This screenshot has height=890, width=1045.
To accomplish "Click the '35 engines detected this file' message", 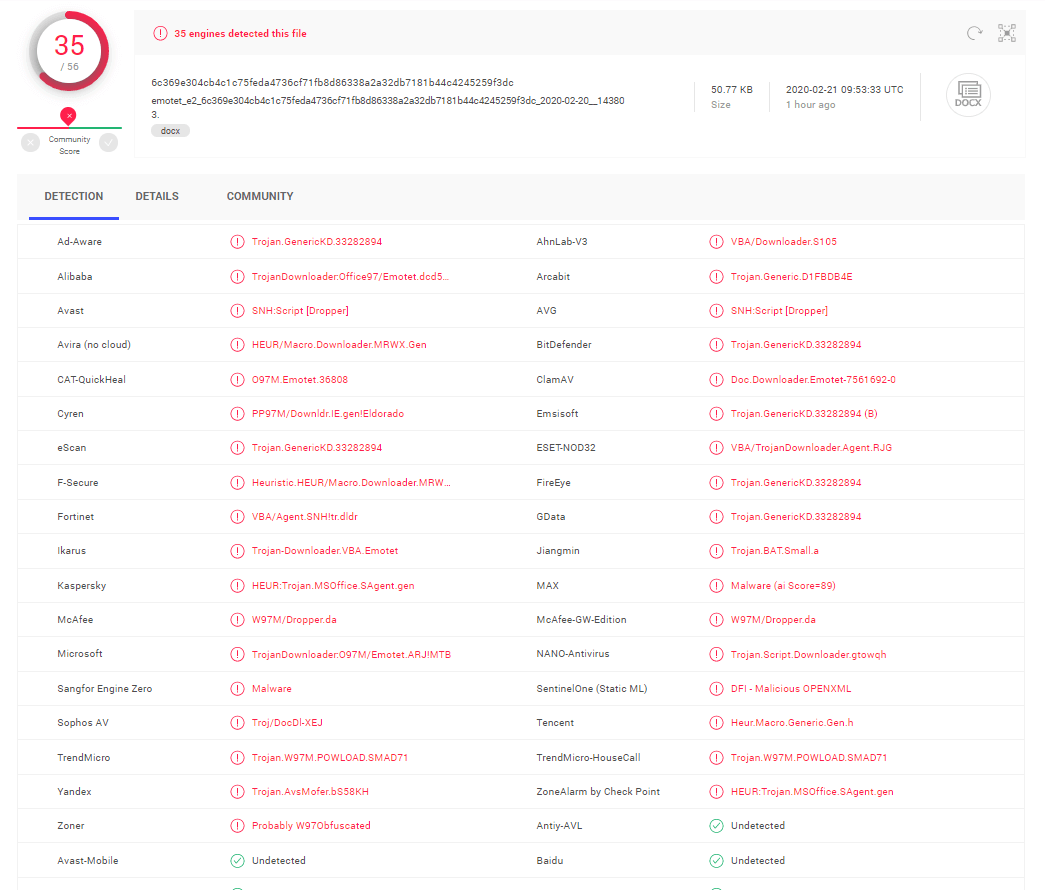I will [241, 33].
